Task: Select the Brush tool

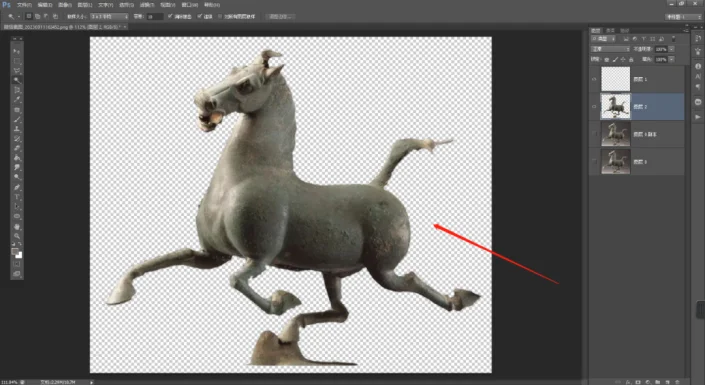Action: pos(17,119)
